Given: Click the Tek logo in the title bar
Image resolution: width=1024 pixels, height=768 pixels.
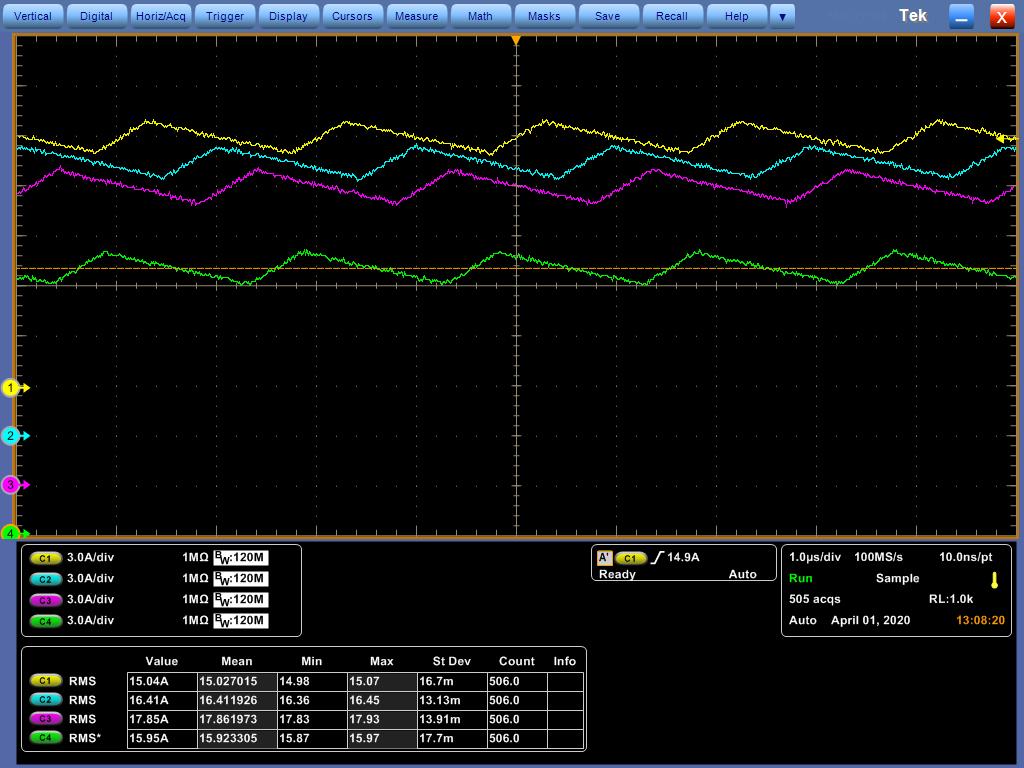Looking at the screenshot, I should point(913,15).
